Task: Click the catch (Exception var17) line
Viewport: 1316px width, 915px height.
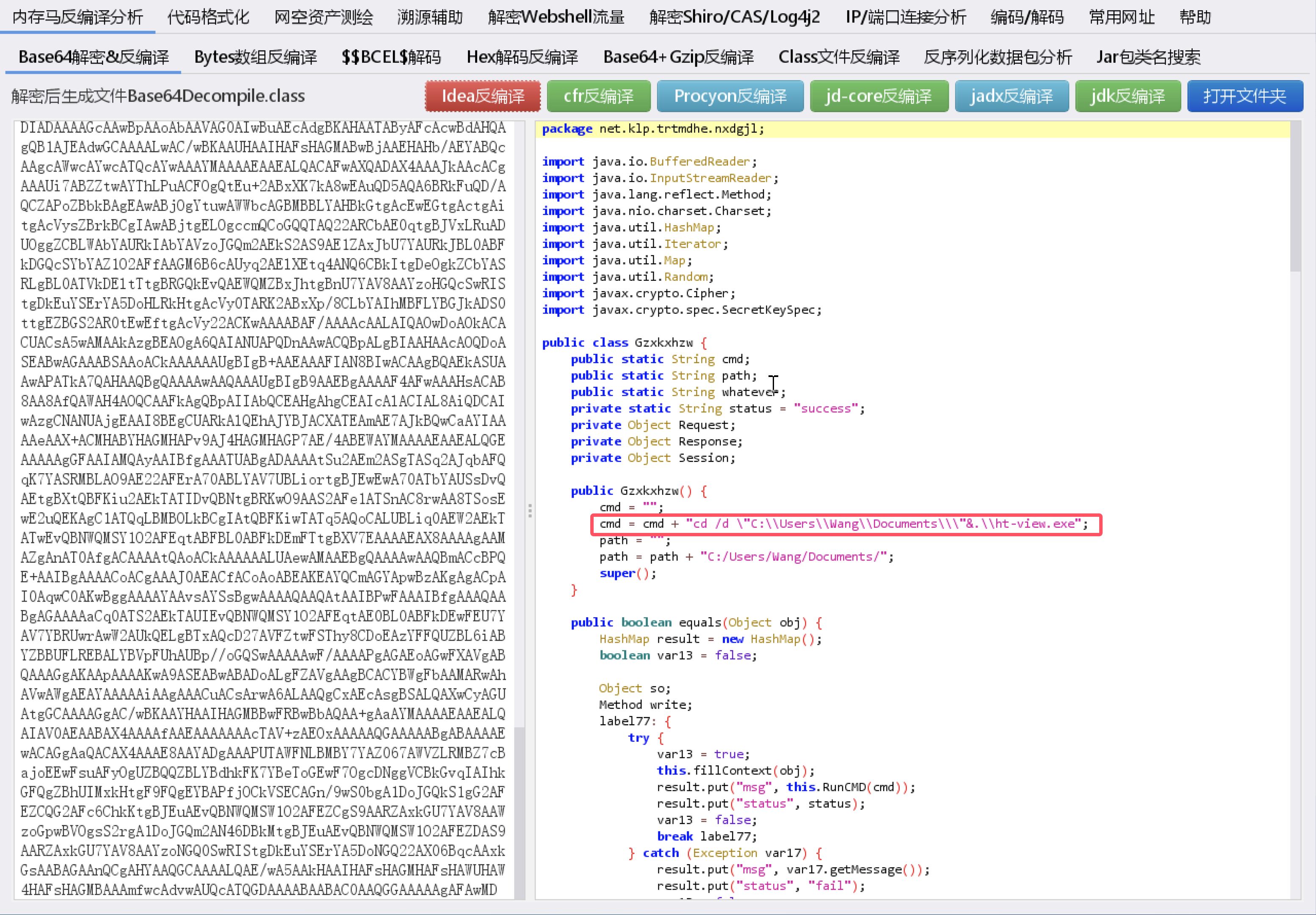Action: coord(725,853)
